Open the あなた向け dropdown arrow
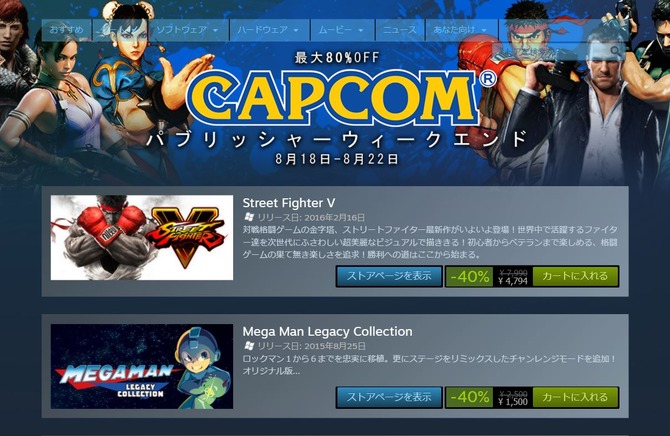This screenshot has width=670, height=436. click(x=484, y=30)
